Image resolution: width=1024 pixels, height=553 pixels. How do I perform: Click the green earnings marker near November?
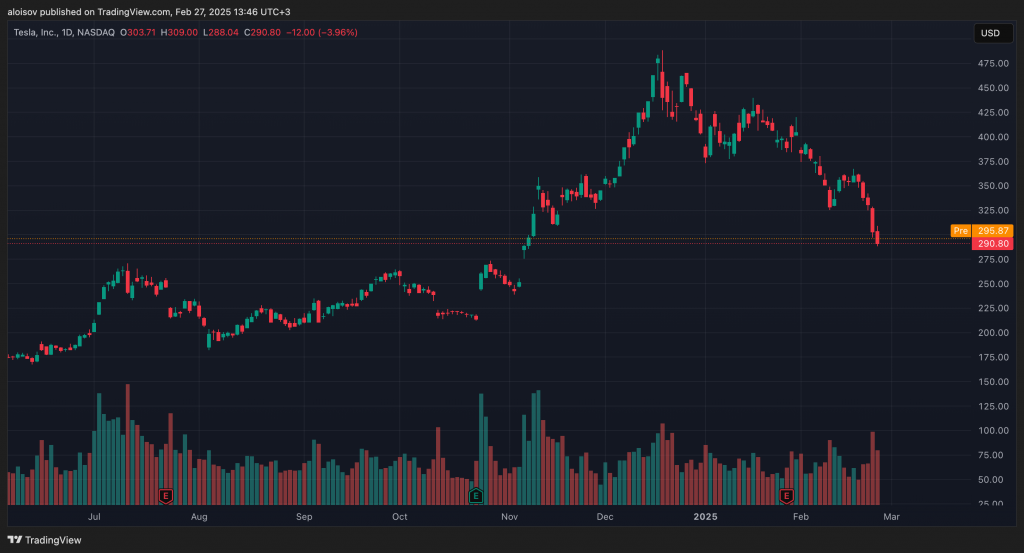tap(476, 496)
